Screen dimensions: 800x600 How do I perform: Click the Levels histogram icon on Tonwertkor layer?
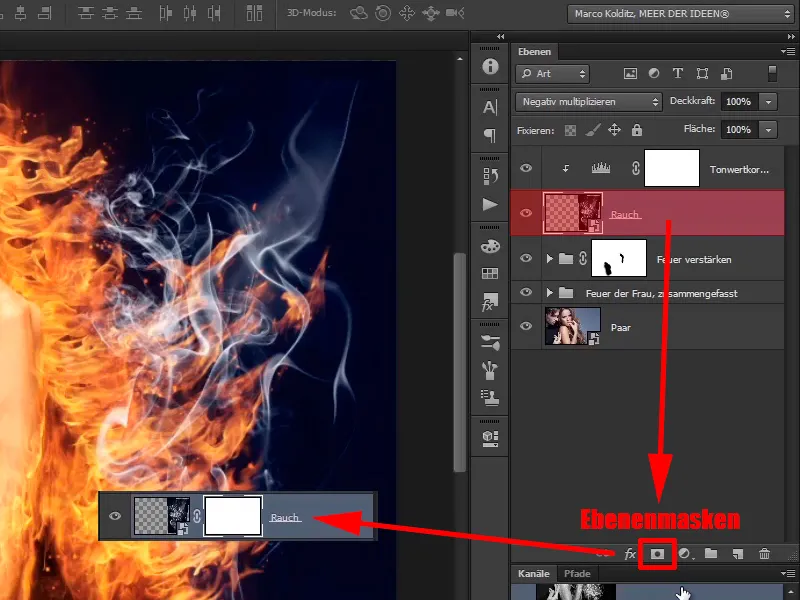pyautogui.click(x=601, y=167)
